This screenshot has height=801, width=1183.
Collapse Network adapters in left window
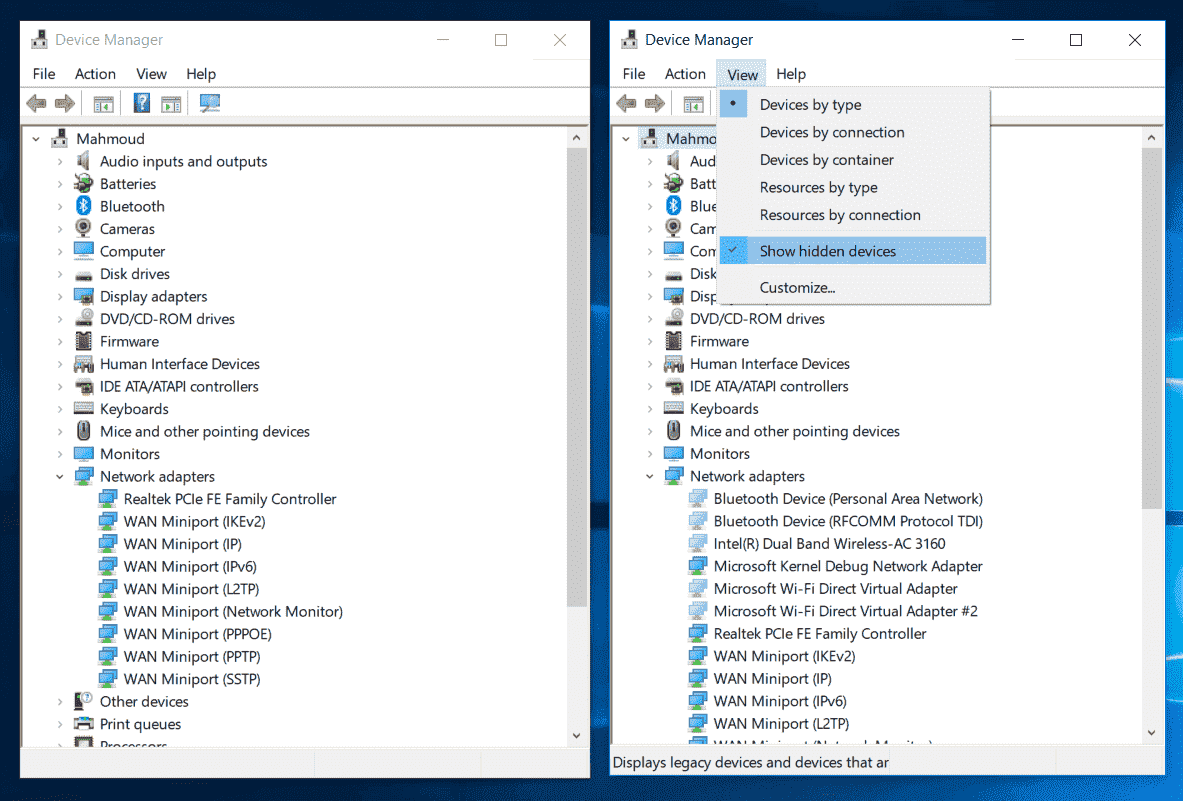pos(60,477)
